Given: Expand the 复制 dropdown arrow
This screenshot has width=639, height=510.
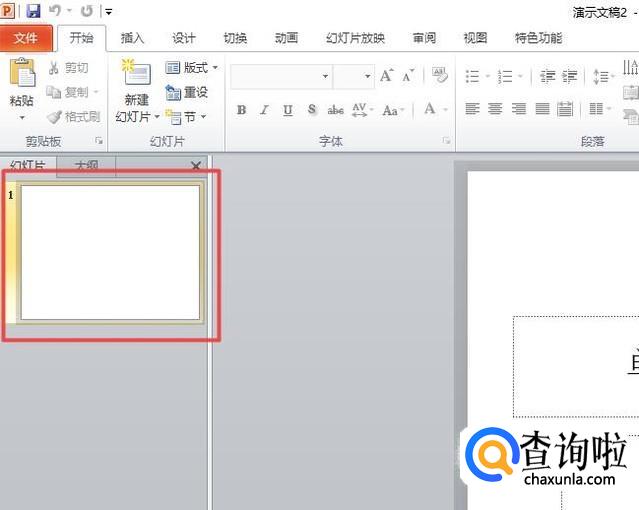Looking at the screenshot, I should (x=96, y=92).
